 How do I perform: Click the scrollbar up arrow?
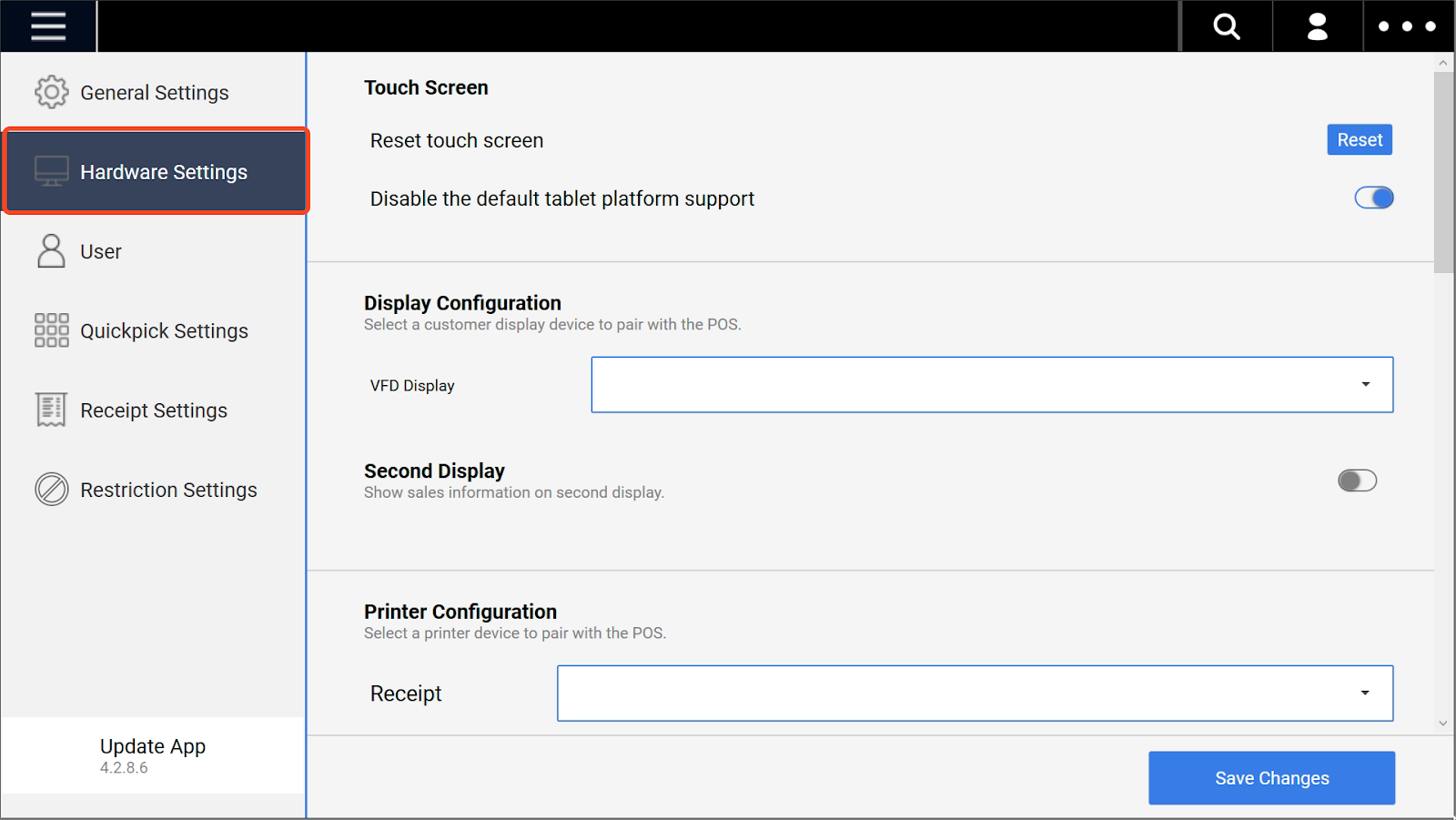pos(1443,63)
